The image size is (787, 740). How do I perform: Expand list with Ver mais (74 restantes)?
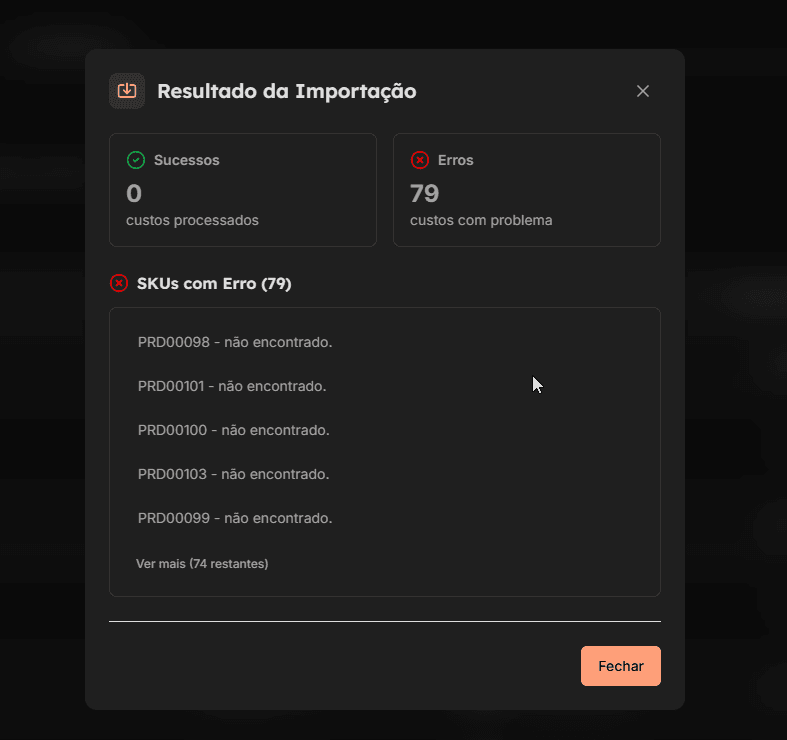click(x=202, y=564)
